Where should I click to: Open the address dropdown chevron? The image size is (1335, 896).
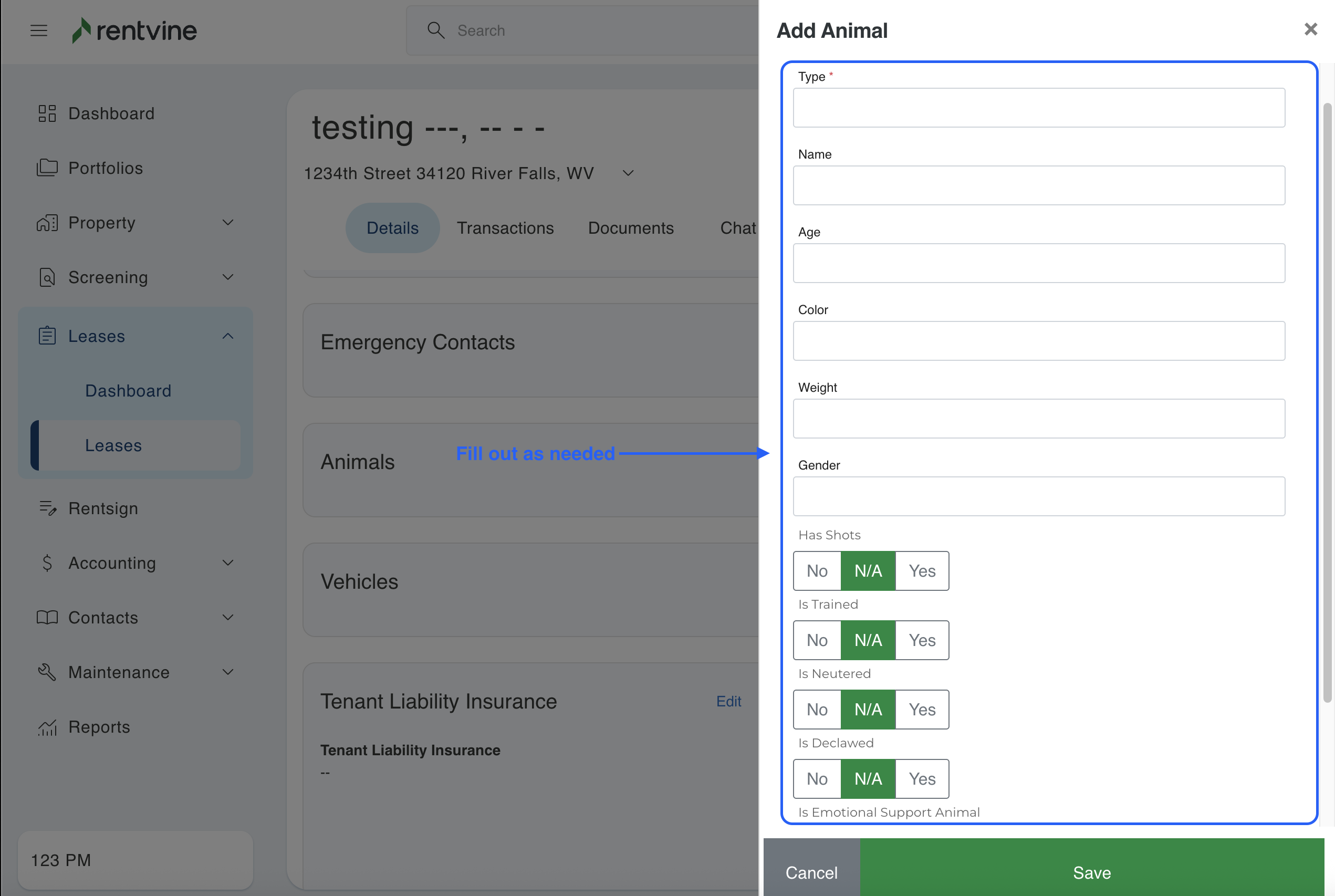pyautogui.click(x=628, y=173)
